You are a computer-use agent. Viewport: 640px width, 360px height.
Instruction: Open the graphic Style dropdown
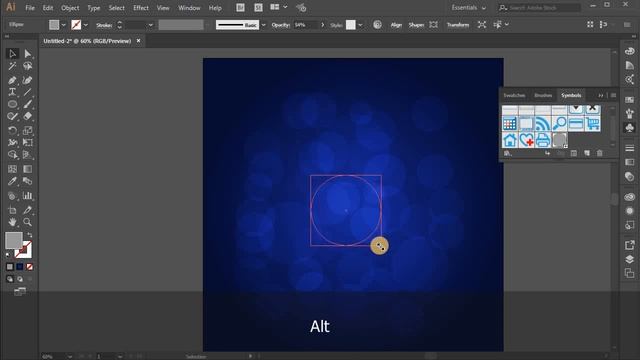tap(360, 25)
